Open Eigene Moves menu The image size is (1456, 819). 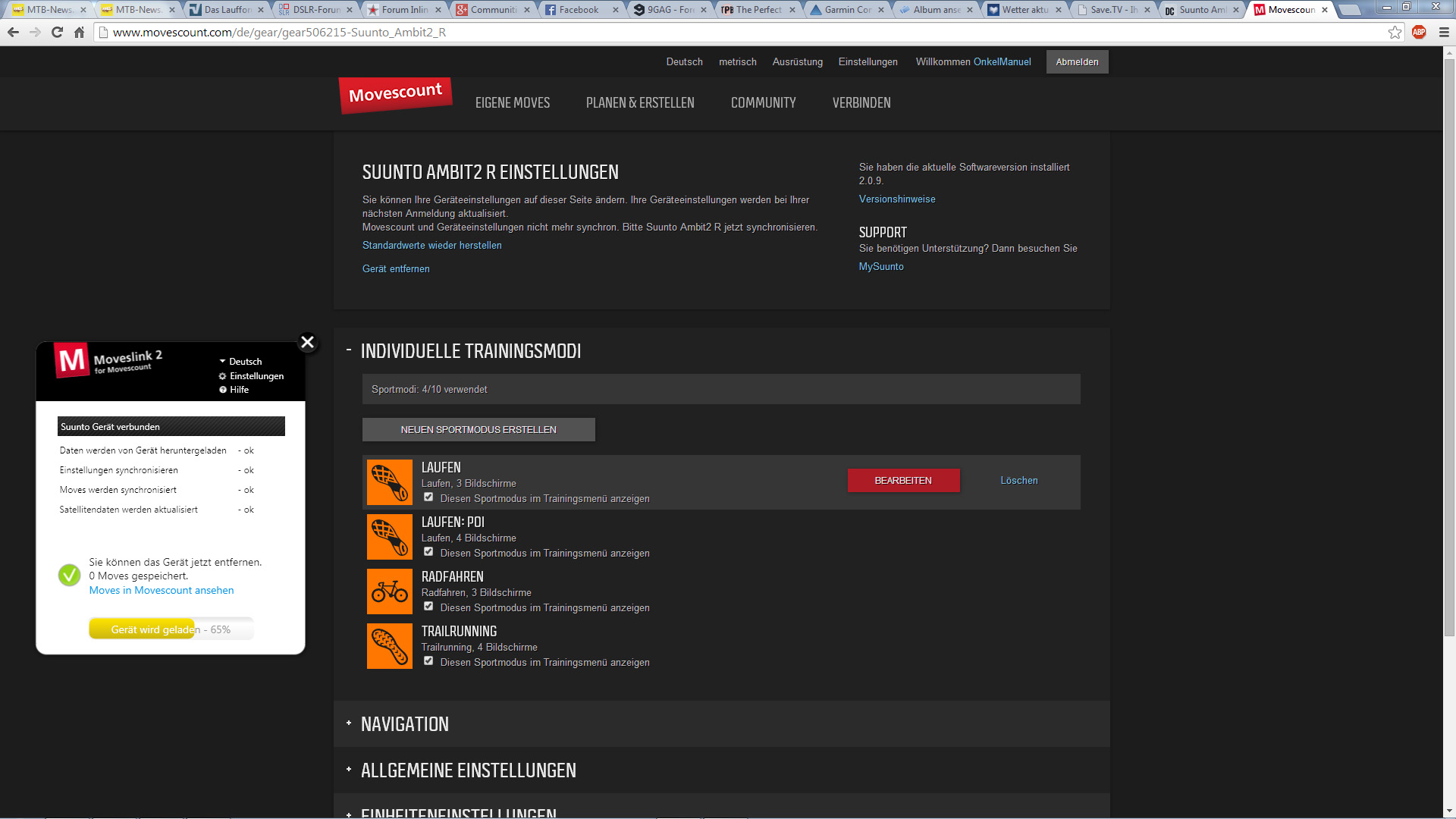click(512, 102)
